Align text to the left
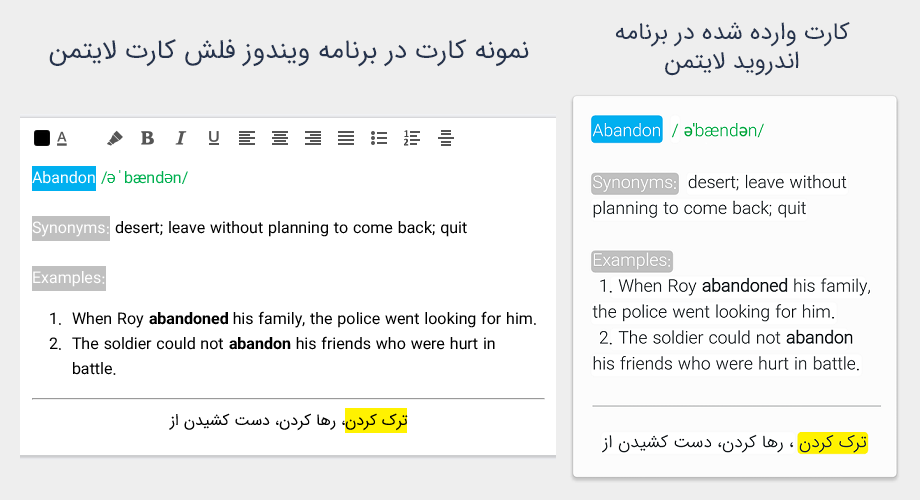Screen dimensions: 920x500 [x=246, y=138]
